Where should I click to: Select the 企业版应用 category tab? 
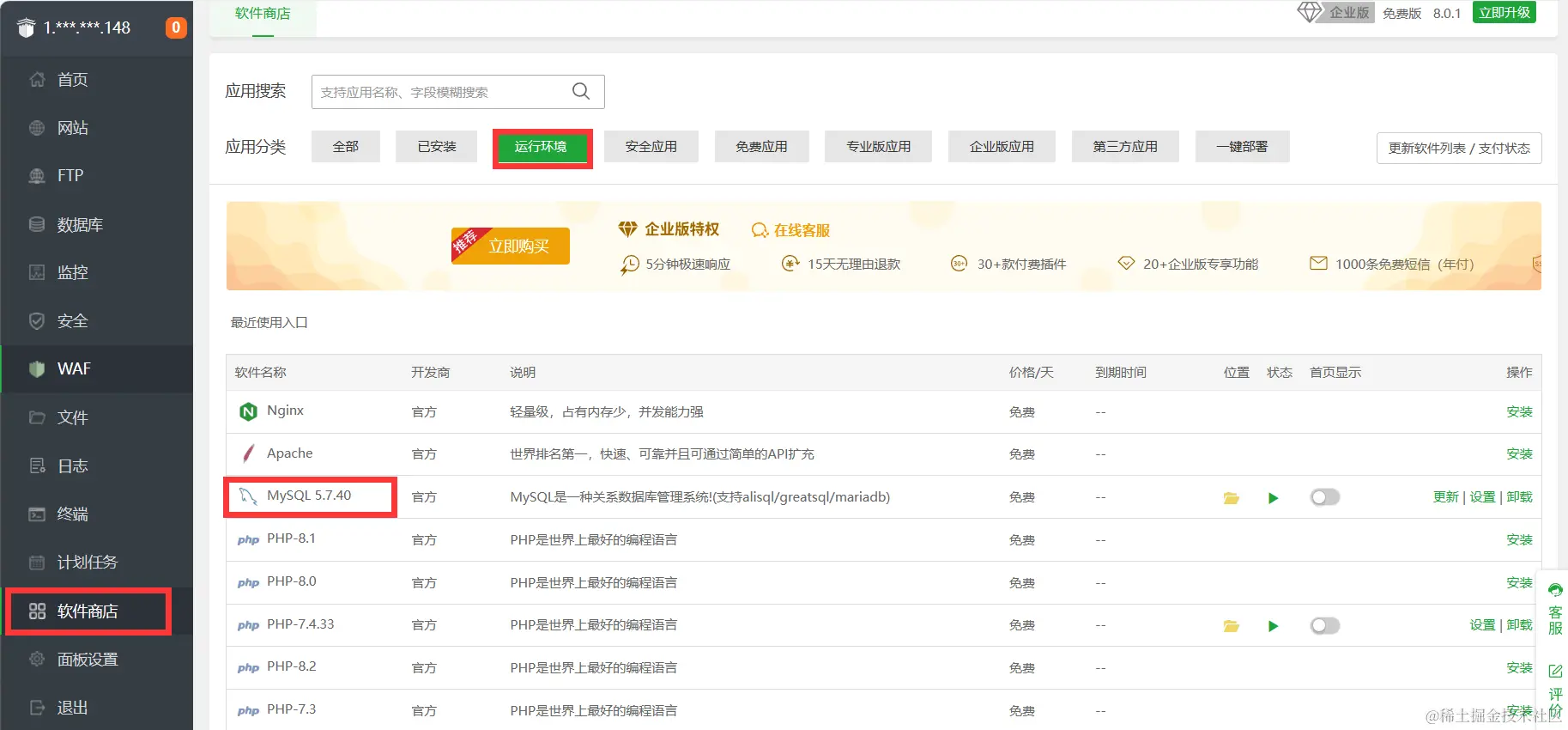(1002, 147)
